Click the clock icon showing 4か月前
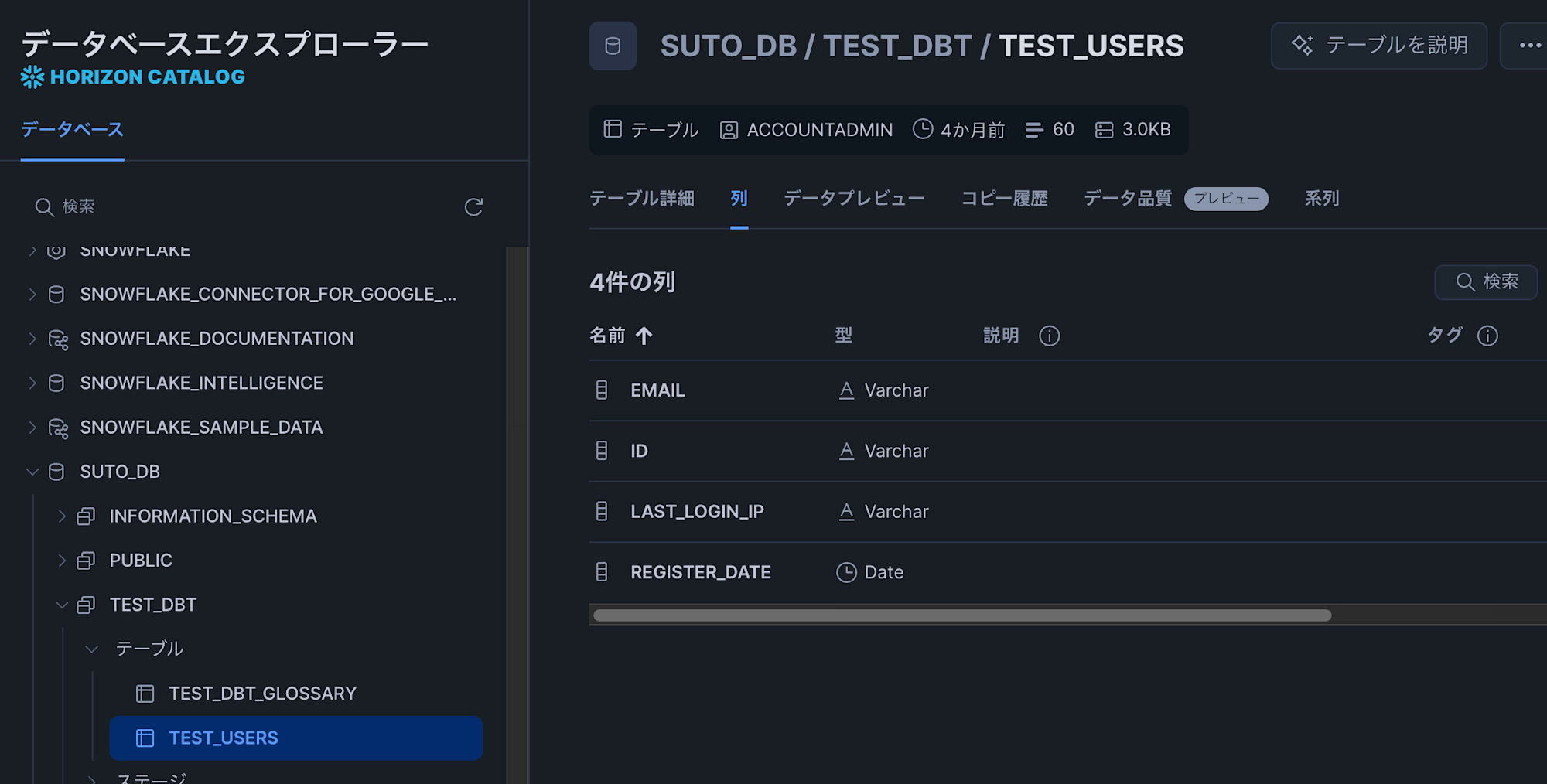 (x=922, y=130)
